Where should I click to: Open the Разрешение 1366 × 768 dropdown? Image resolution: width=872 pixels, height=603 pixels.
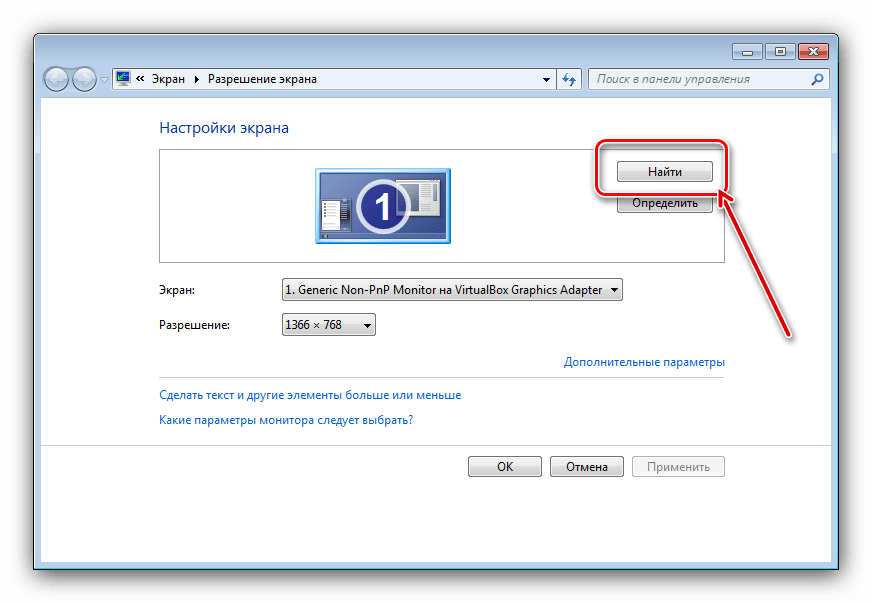tap(329, 325)
